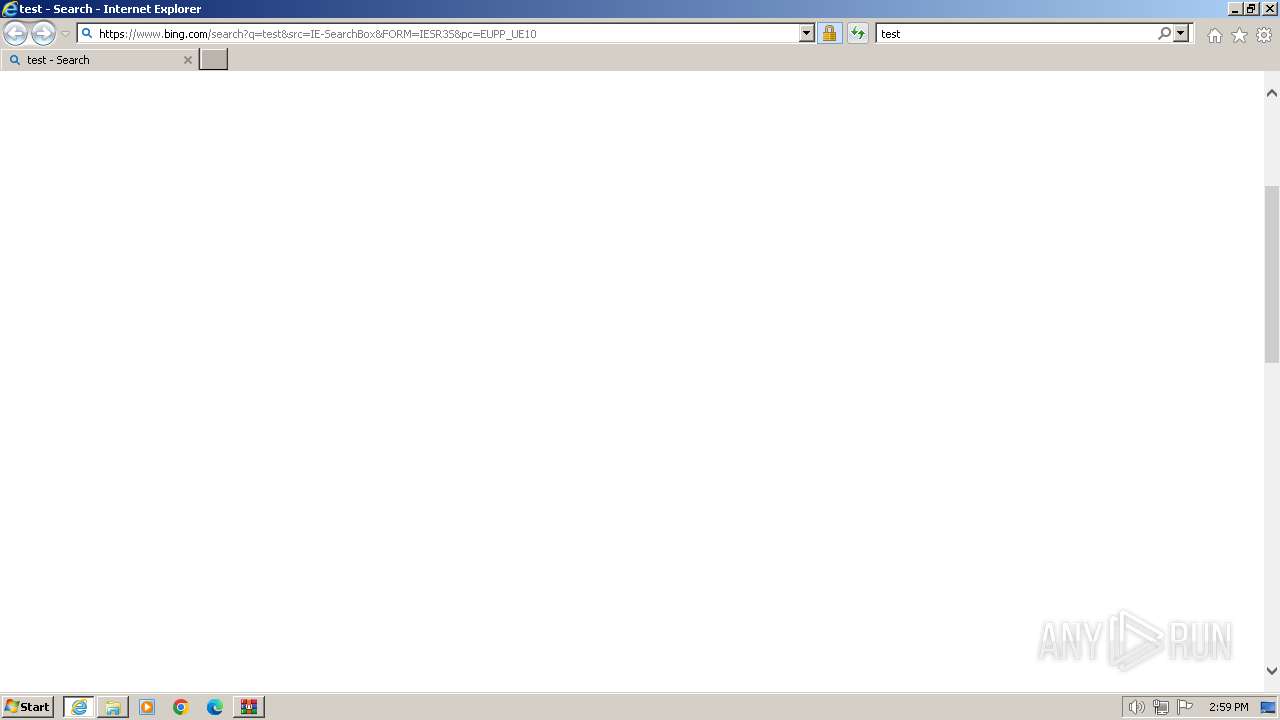Click the vertical scrollbar thumb

1272,274
